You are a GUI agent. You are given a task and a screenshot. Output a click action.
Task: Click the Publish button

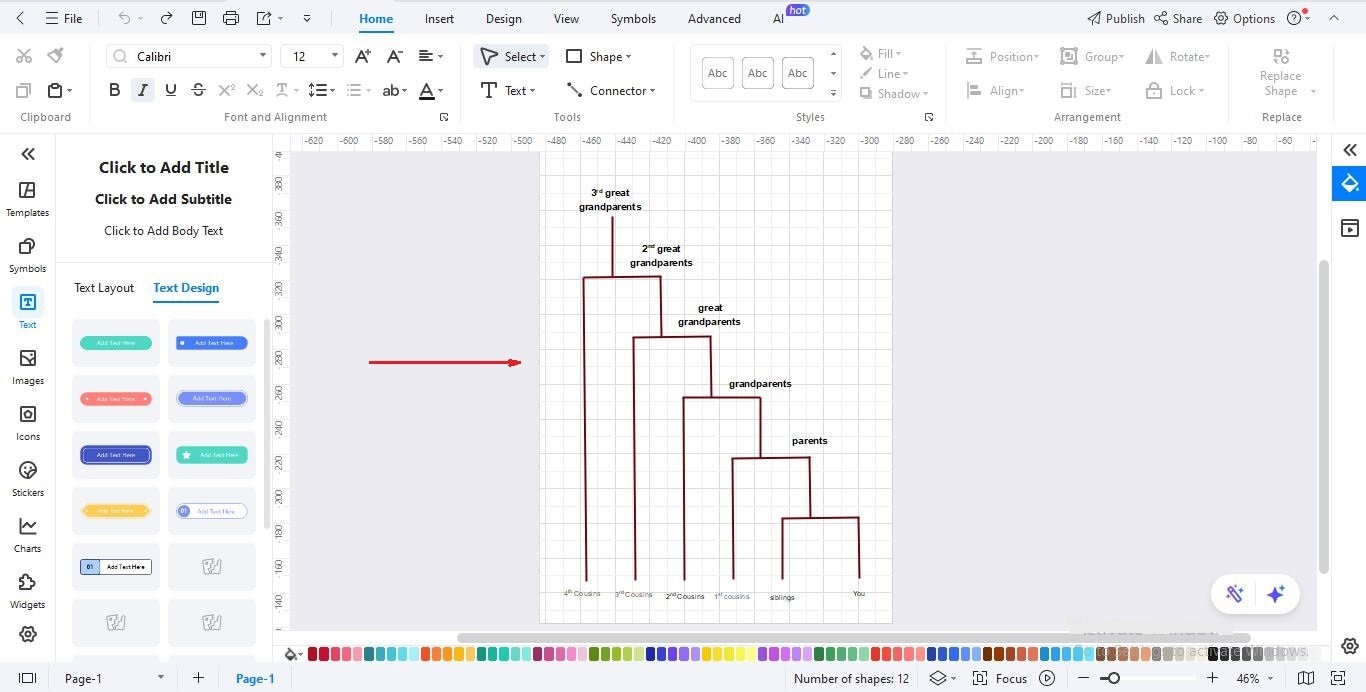pyautogui.click(x=1116, y=17)
